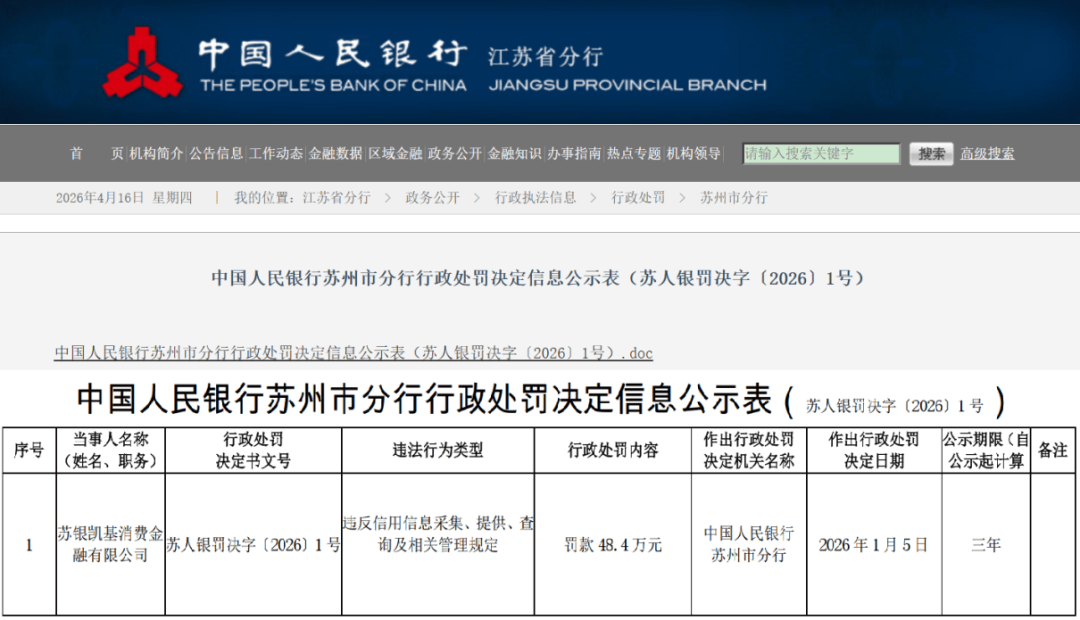Open the 首页 home menu item

pyautogui.click(x=95, y=153)
